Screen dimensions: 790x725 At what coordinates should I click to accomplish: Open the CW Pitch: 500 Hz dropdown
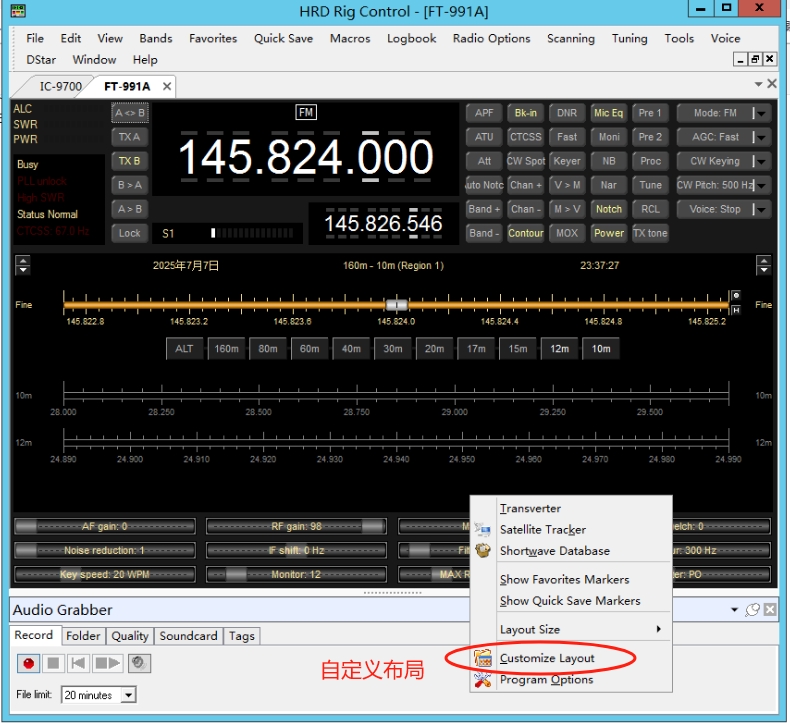[x=761, y=185]
